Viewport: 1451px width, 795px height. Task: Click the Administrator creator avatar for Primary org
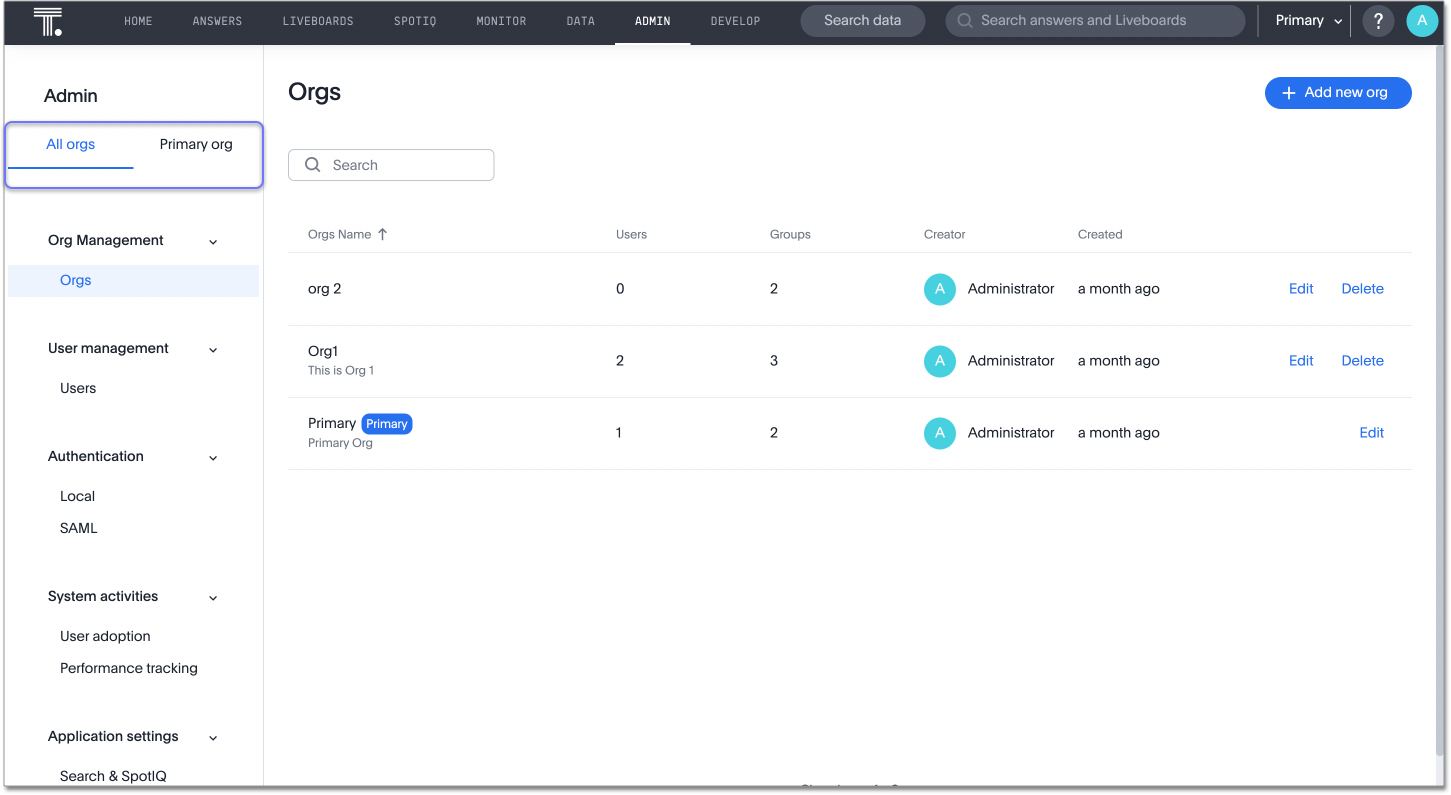pos(939,433)
